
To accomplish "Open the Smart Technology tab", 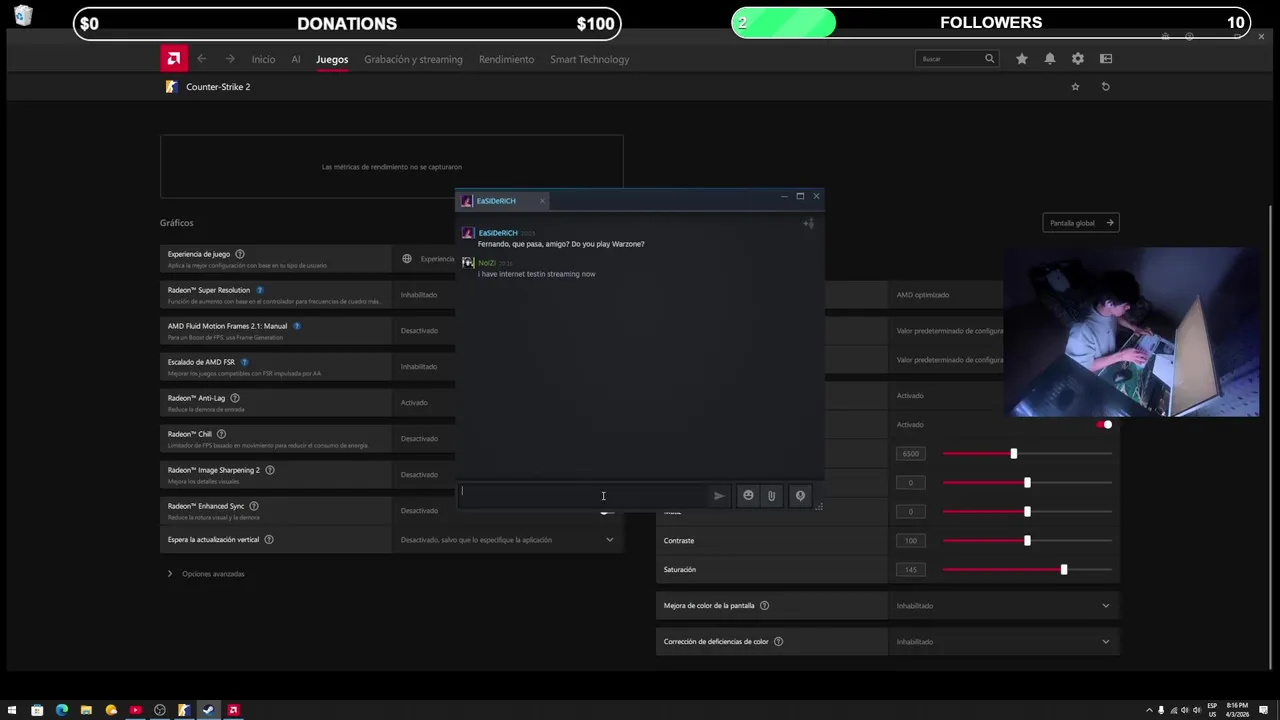I will pos(589,60).
